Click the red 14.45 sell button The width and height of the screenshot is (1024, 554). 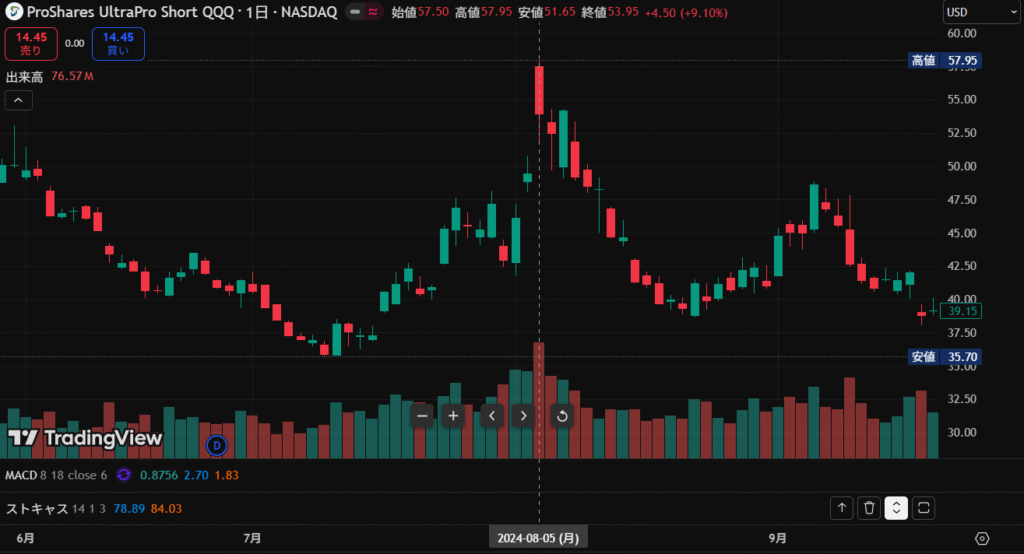pos(30,44)
